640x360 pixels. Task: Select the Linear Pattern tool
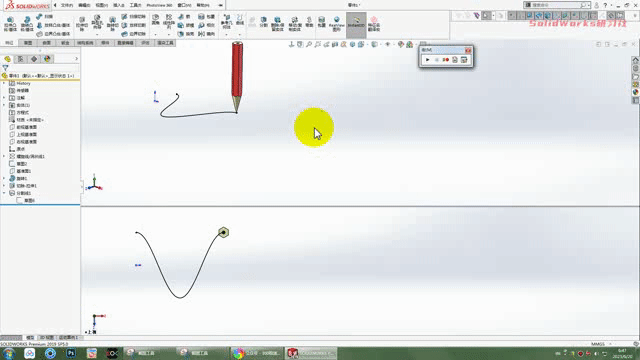click(169, 21)
